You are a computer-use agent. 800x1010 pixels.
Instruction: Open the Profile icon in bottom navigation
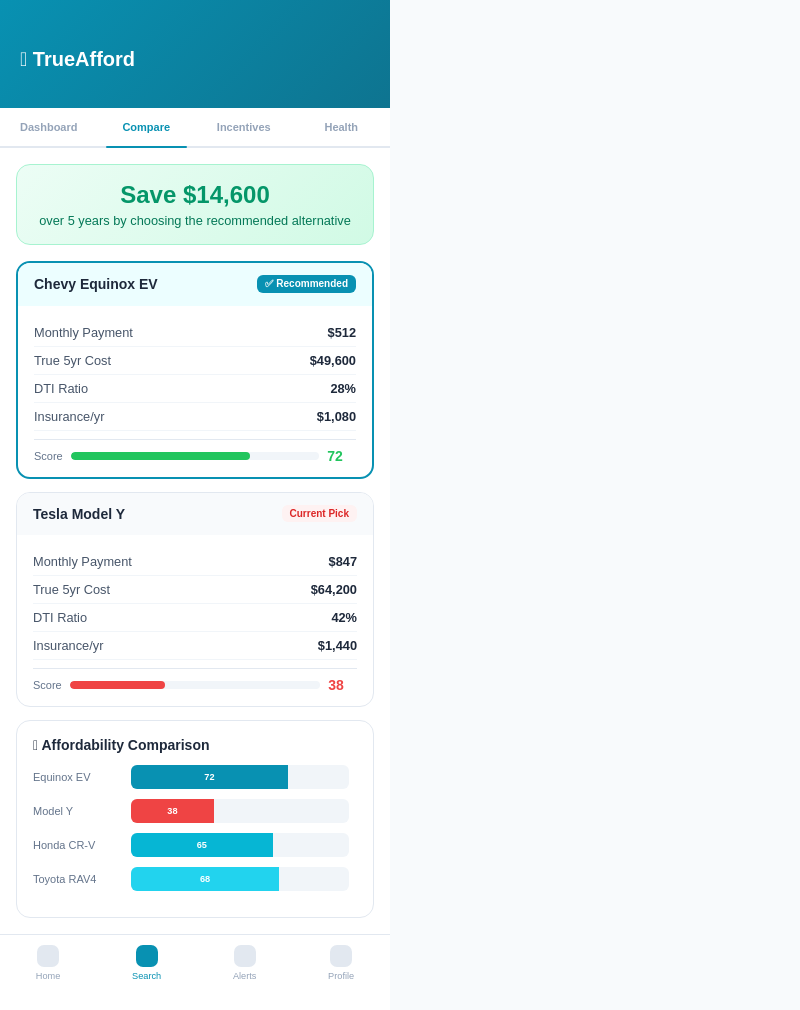(341, 956)
